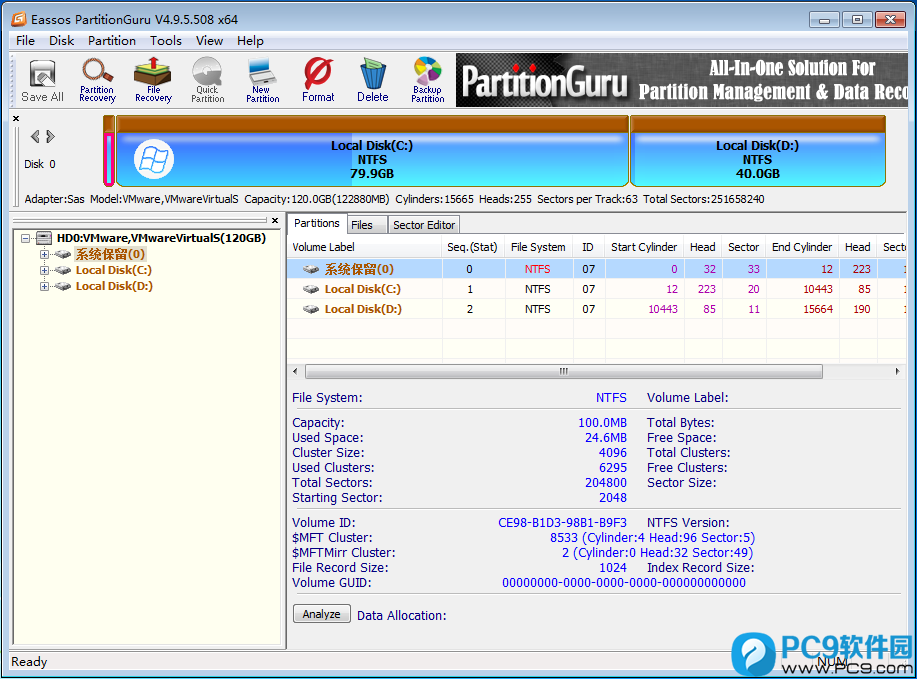This screenshot has height=679, width=917.
Task: Select Local Disk(C:) block in disk map
Action: click(x=372, y=151)
